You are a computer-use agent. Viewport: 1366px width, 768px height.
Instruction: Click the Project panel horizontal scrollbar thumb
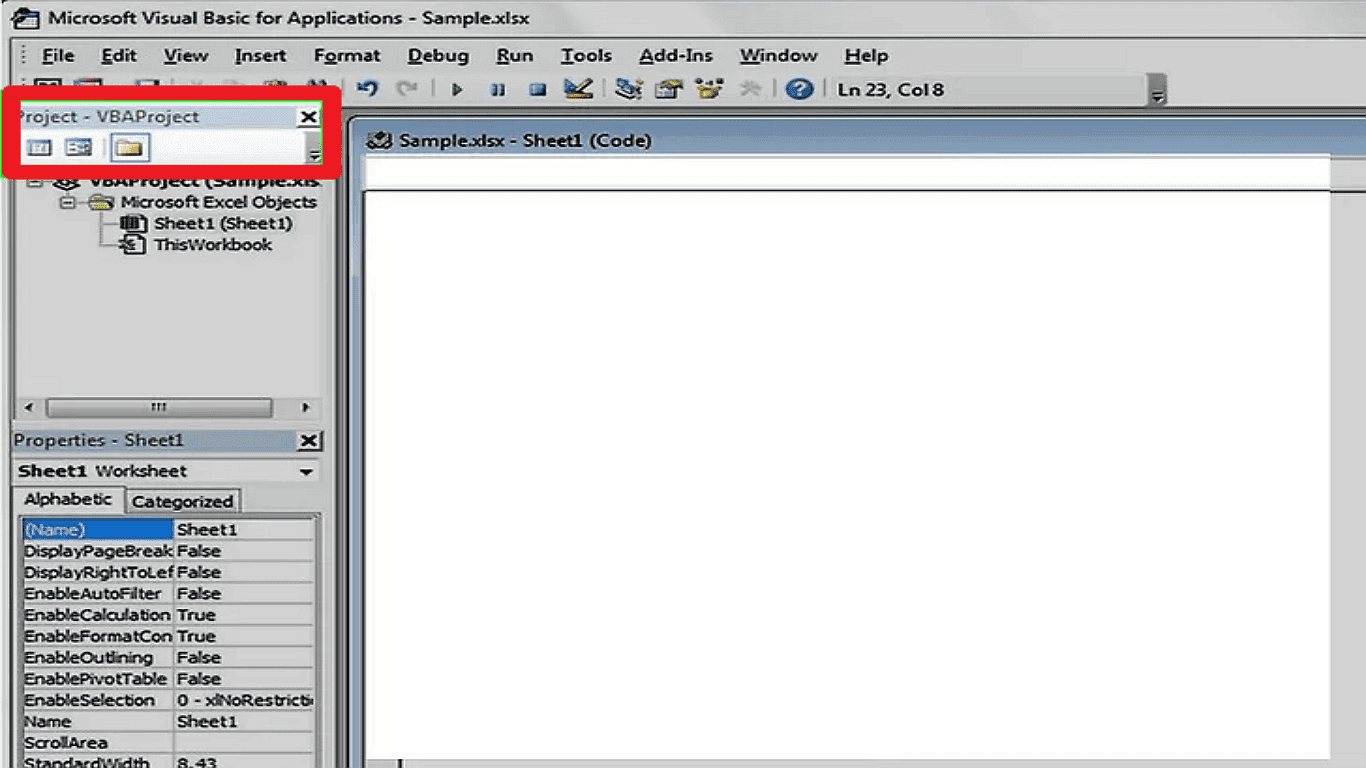tap(159, 408)
